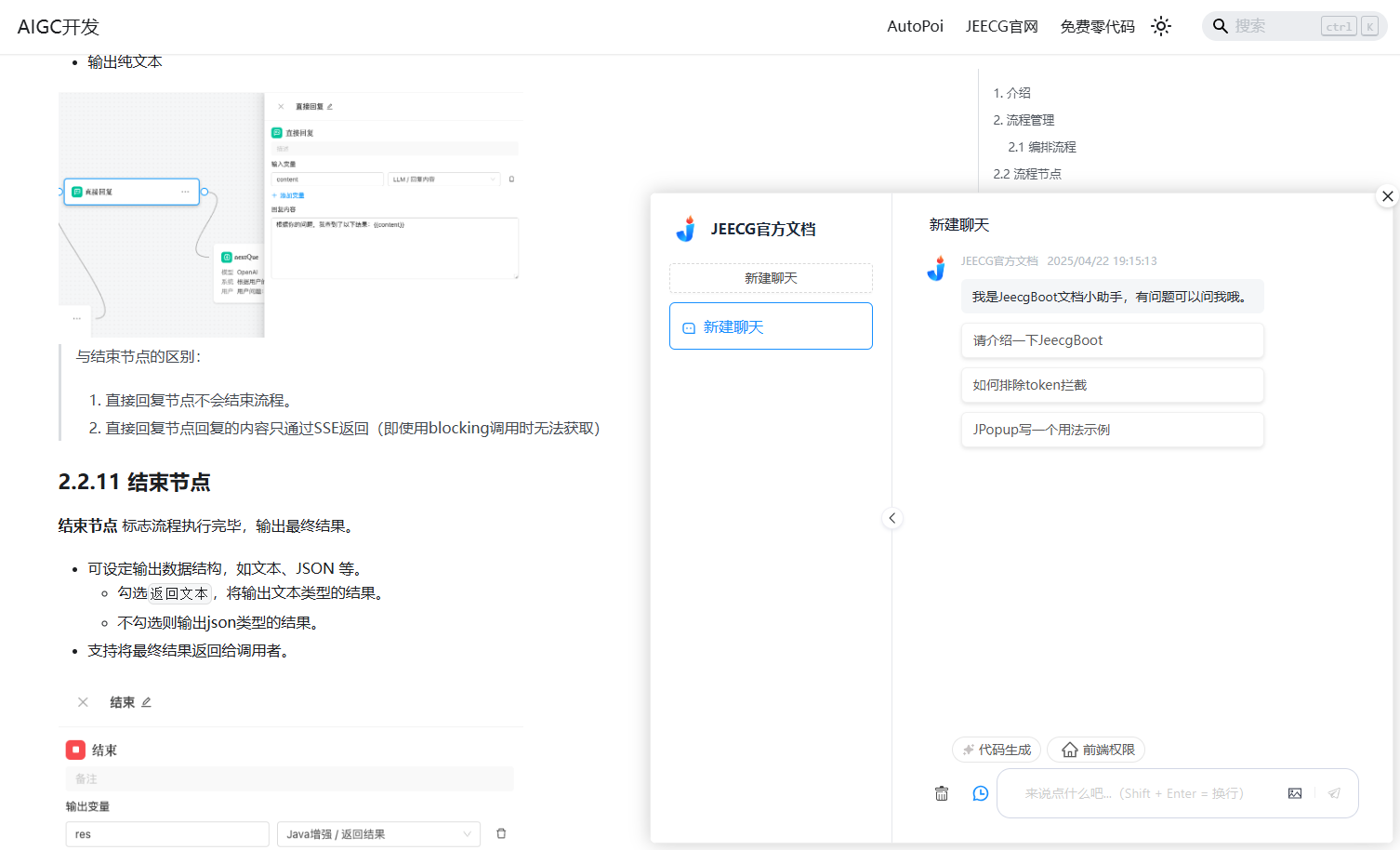
Task: Click the 2.2.11 结束节点 heading
Action: click(x=135, y=482)
